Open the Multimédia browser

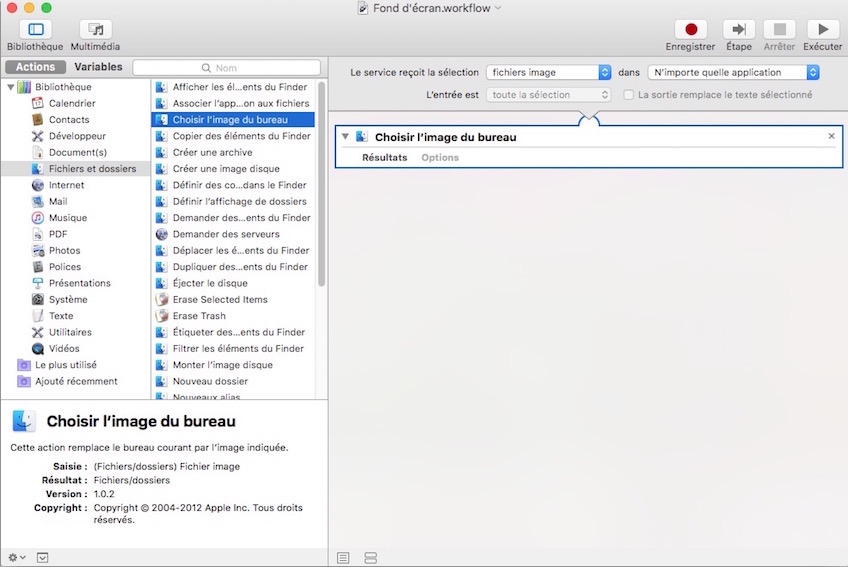point(95,29)
